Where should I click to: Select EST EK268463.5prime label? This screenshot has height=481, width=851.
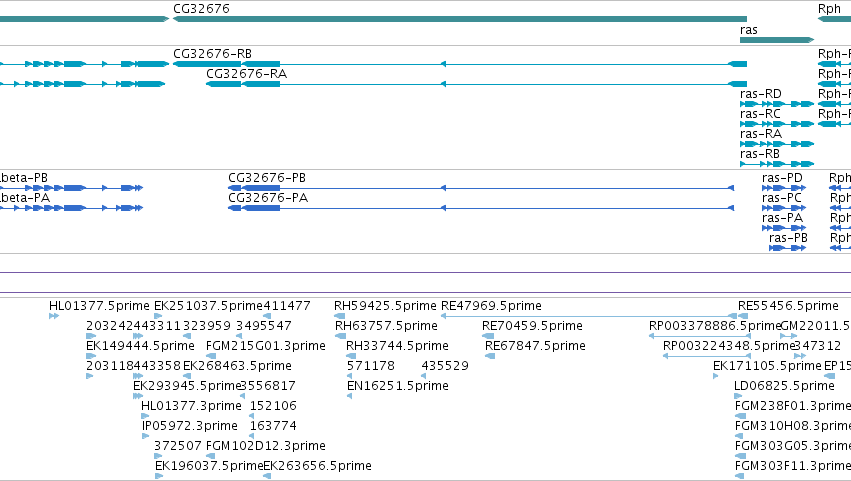(237, 366)
